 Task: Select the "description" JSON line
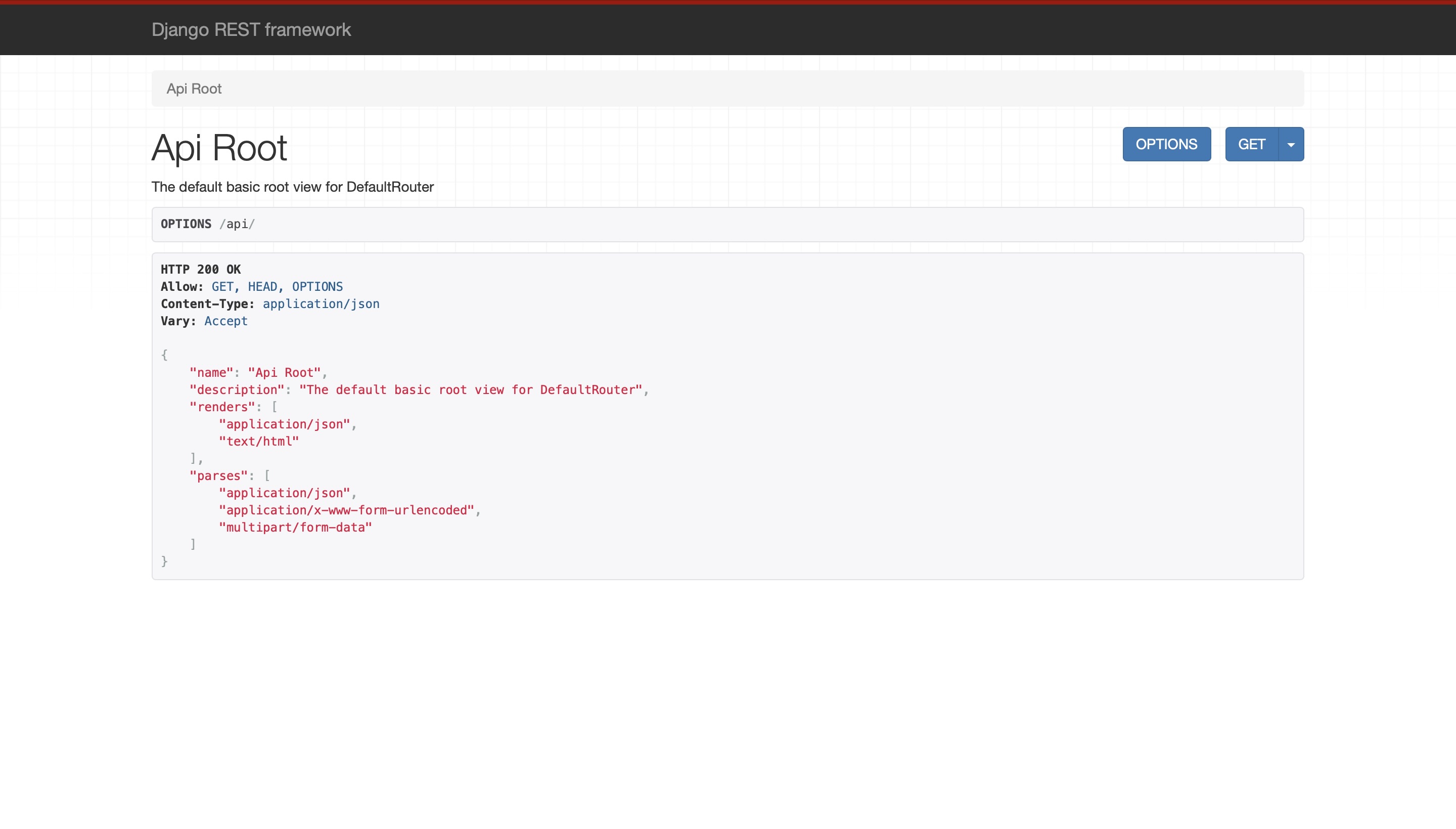tap(419, 390)
